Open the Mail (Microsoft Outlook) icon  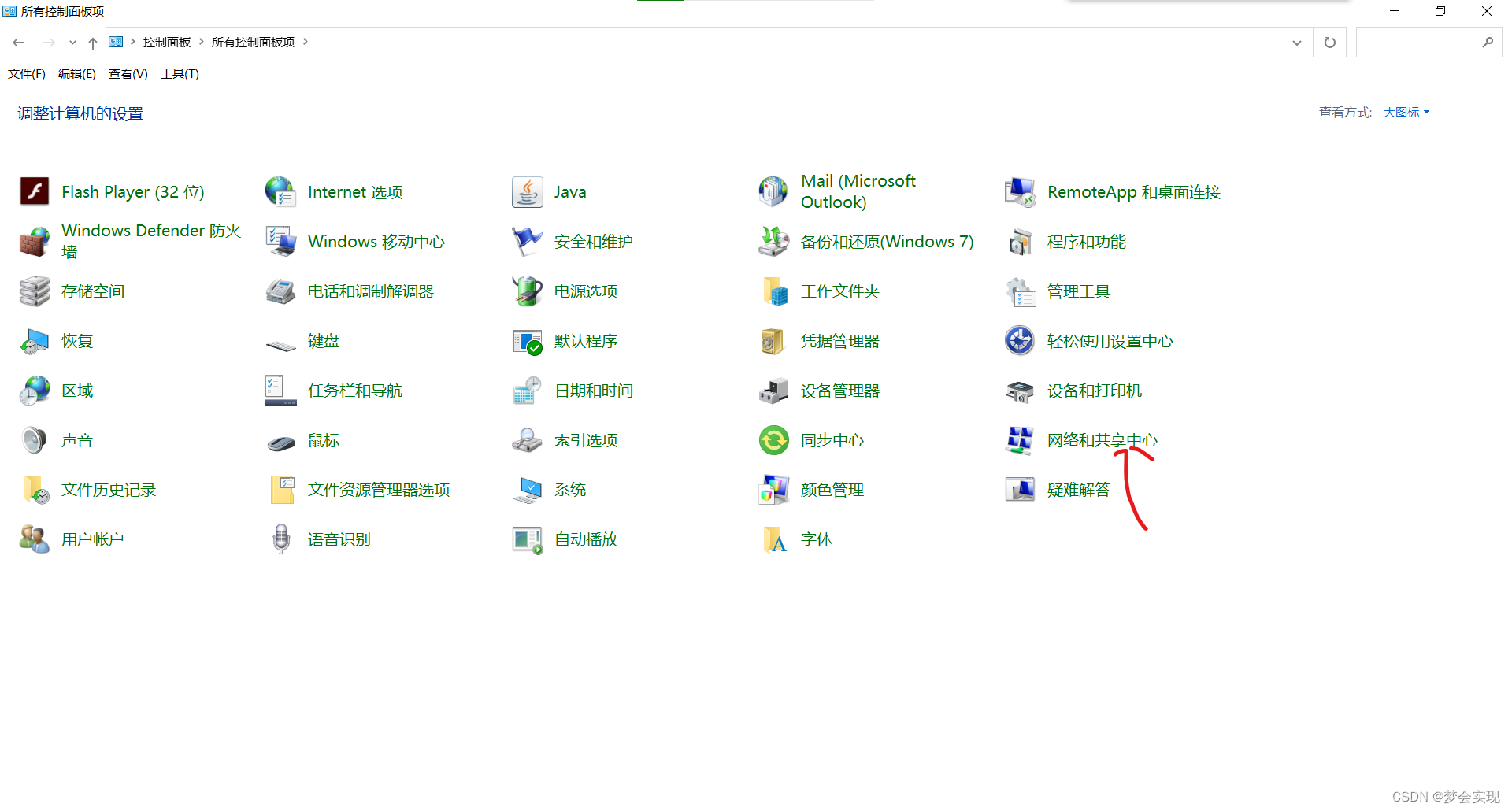tap(774, 191)
